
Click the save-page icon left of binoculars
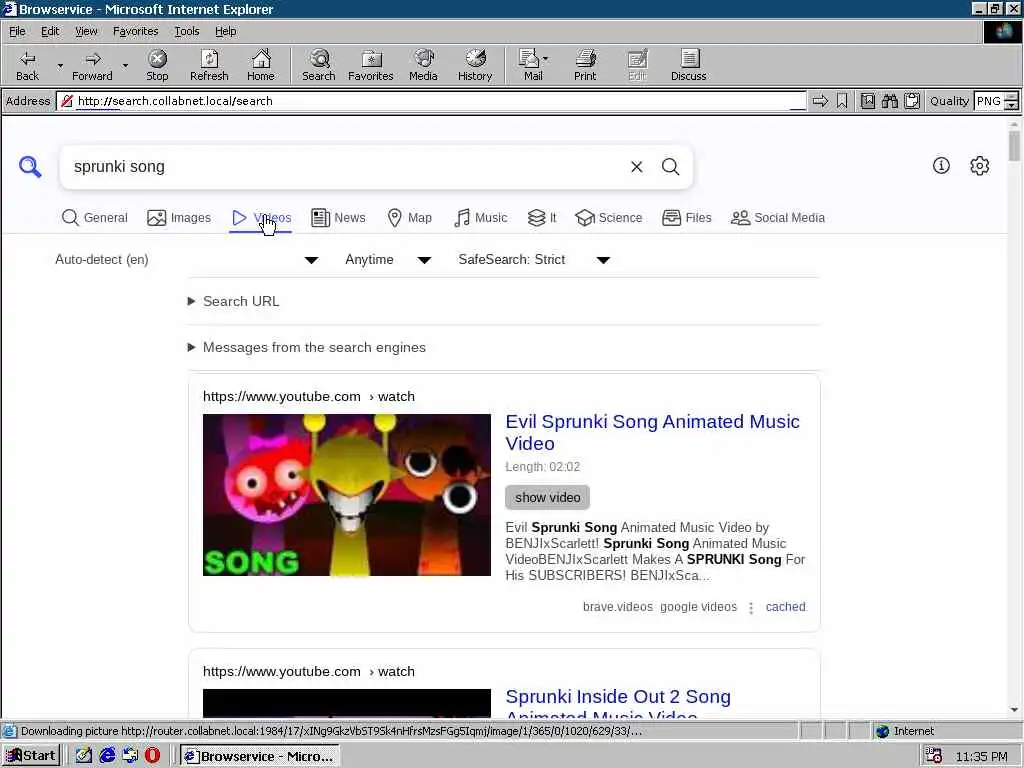pos(867,101)
